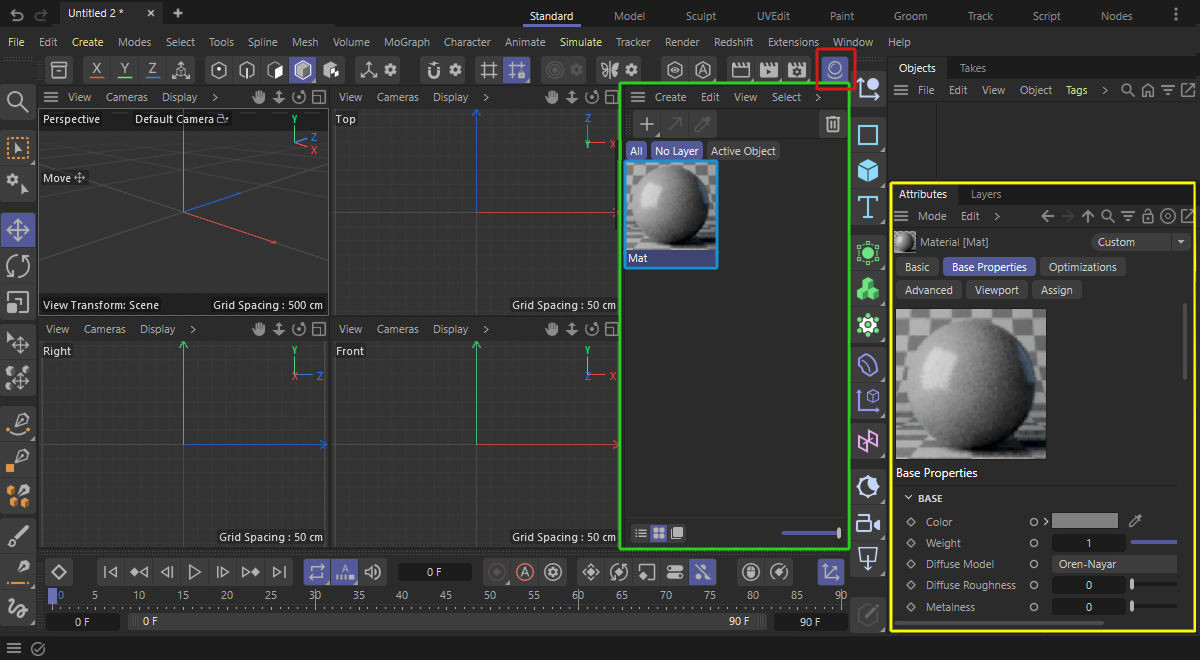Open the Material Manager icon
Viewport: 1200px width, 660px height.
point(833,70)
